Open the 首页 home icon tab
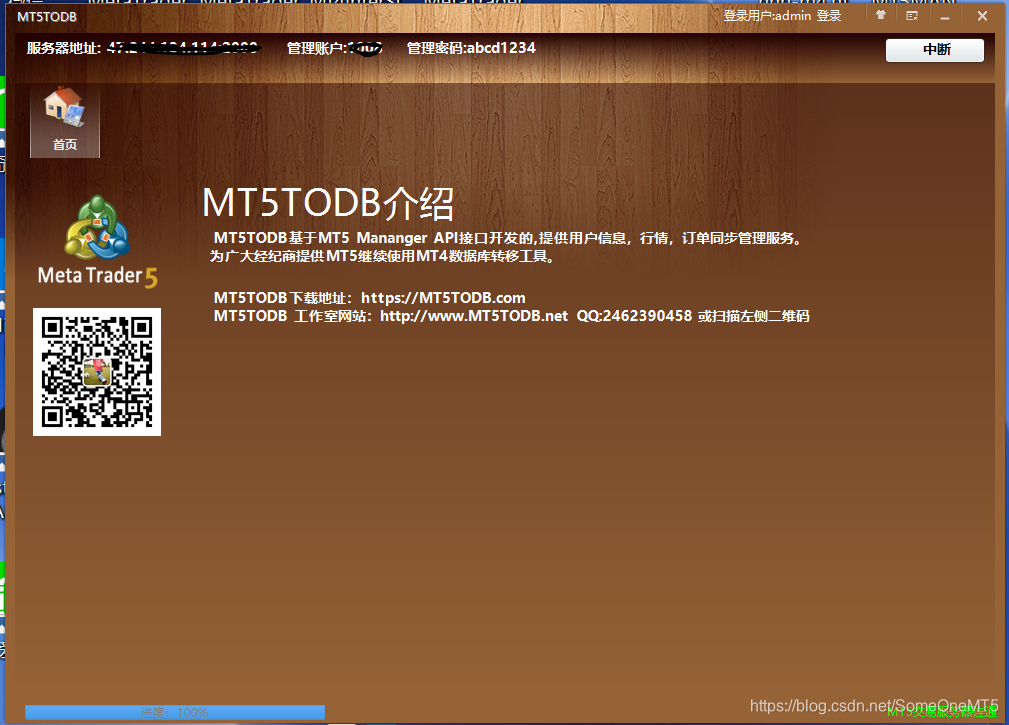The image size is (1009, 725). pyautogui.click(x=65, y=121)
